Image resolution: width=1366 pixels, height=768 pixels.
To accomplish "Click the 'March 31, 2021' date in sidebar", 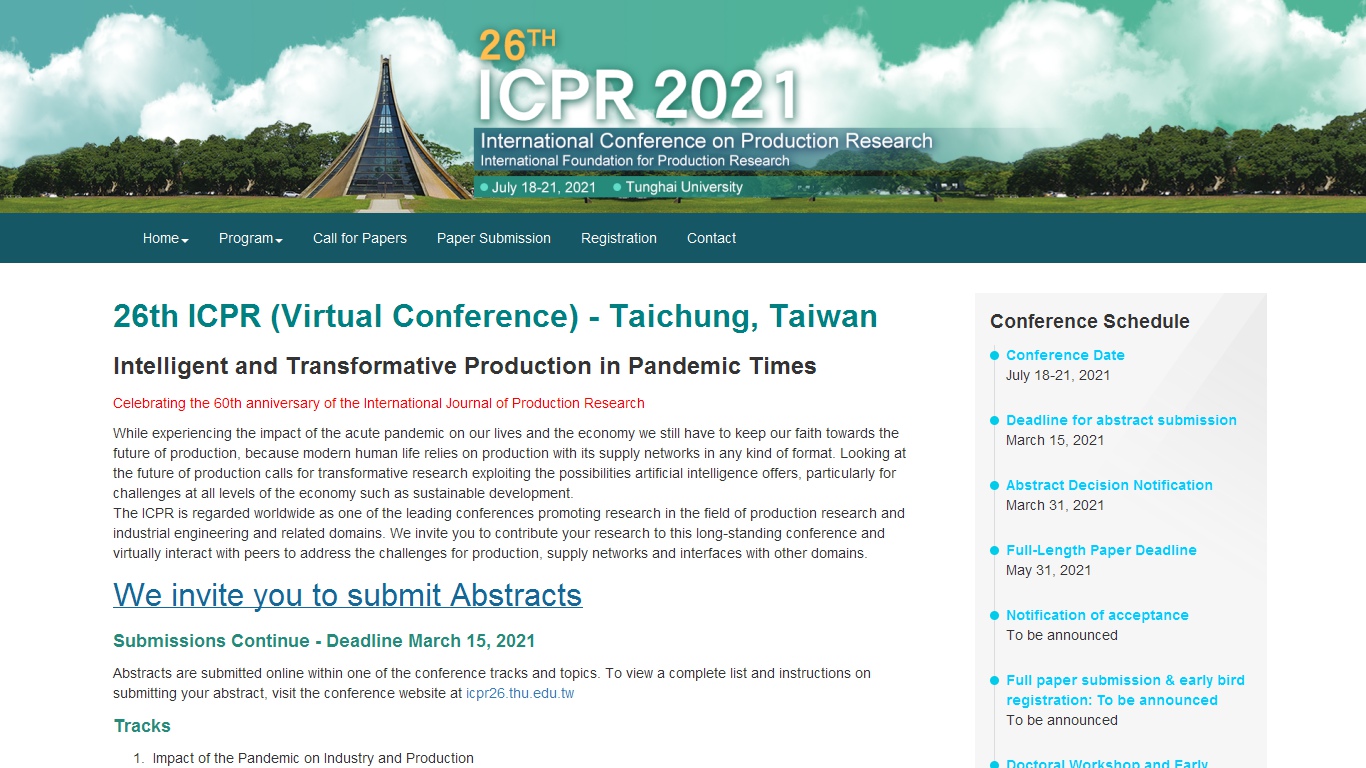I will click(1055, 505).
